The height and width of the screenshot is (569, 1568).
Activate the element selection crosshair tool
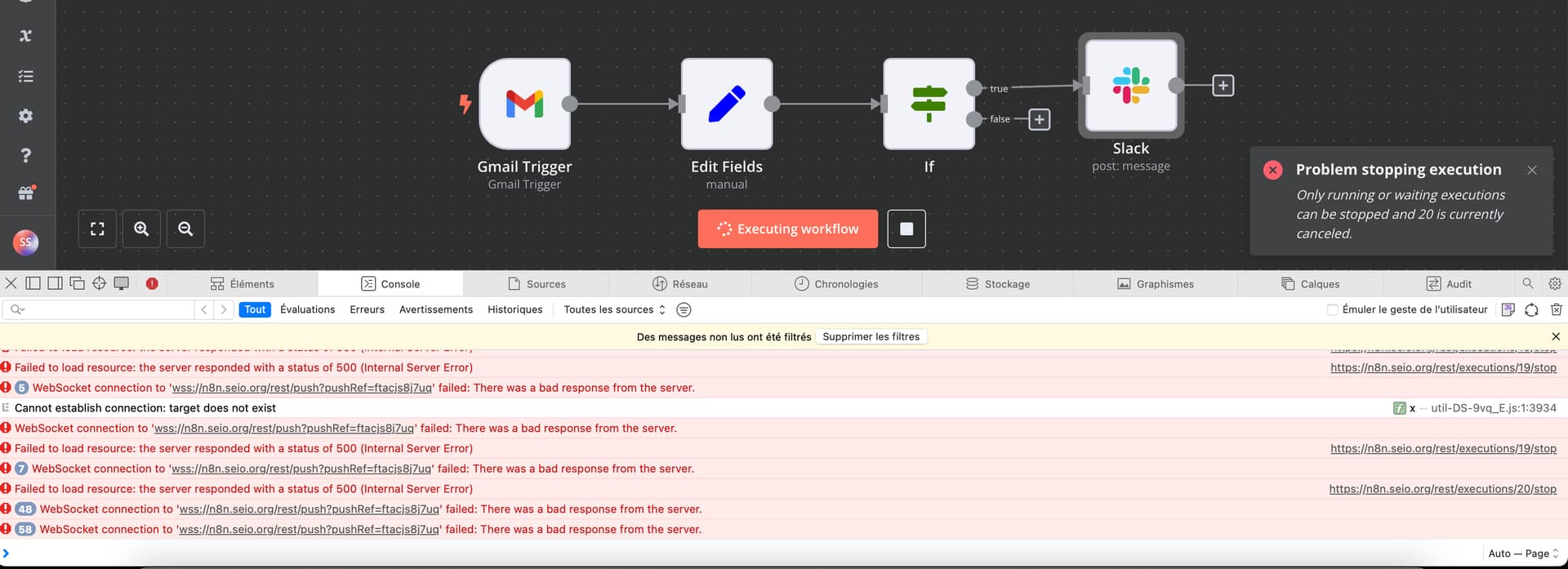[100, 283]
